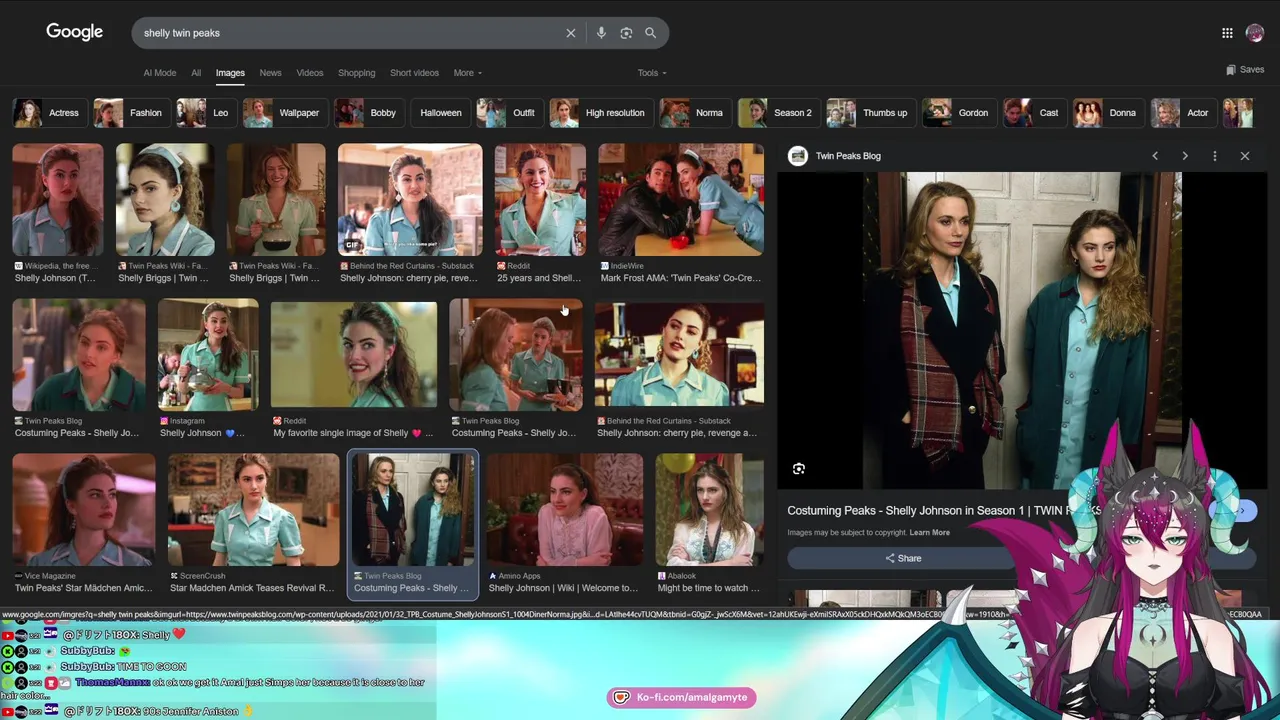Click the Ko-fi.com/amalgamyte badge
The height and width of the screenshot is (720, 1280).
(x=681, y=697)
